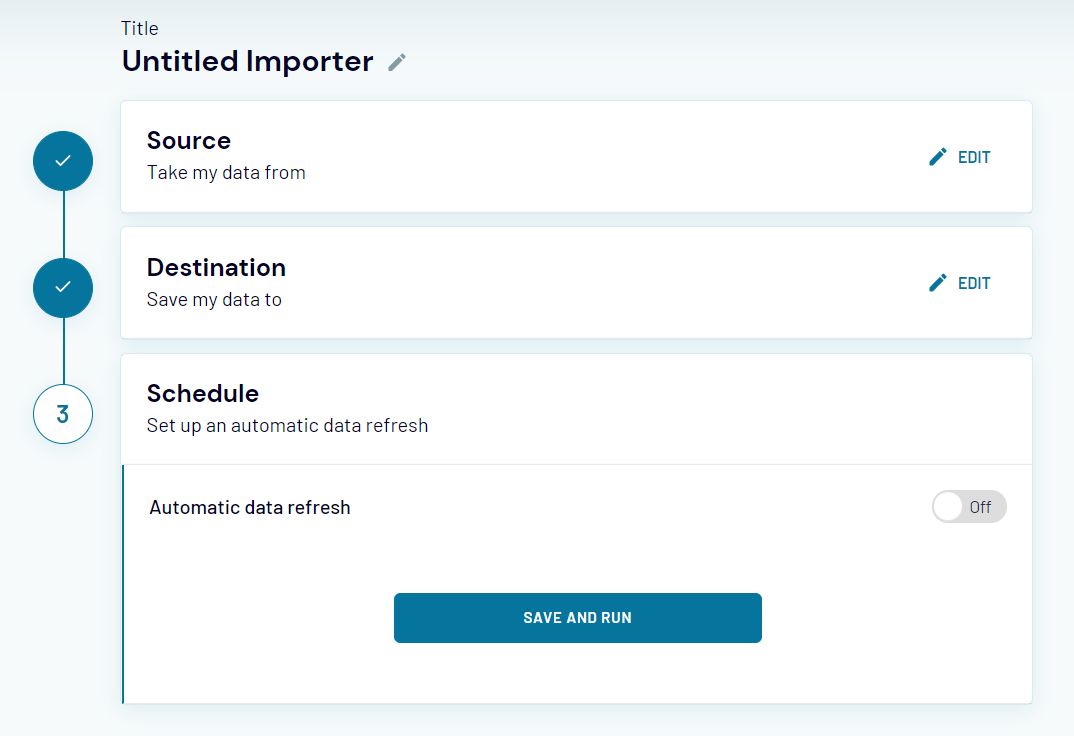Screen dimensions: 1074x736
Task: Open Destination settings via the EDIT link
Action: click(x=974, y=283)
